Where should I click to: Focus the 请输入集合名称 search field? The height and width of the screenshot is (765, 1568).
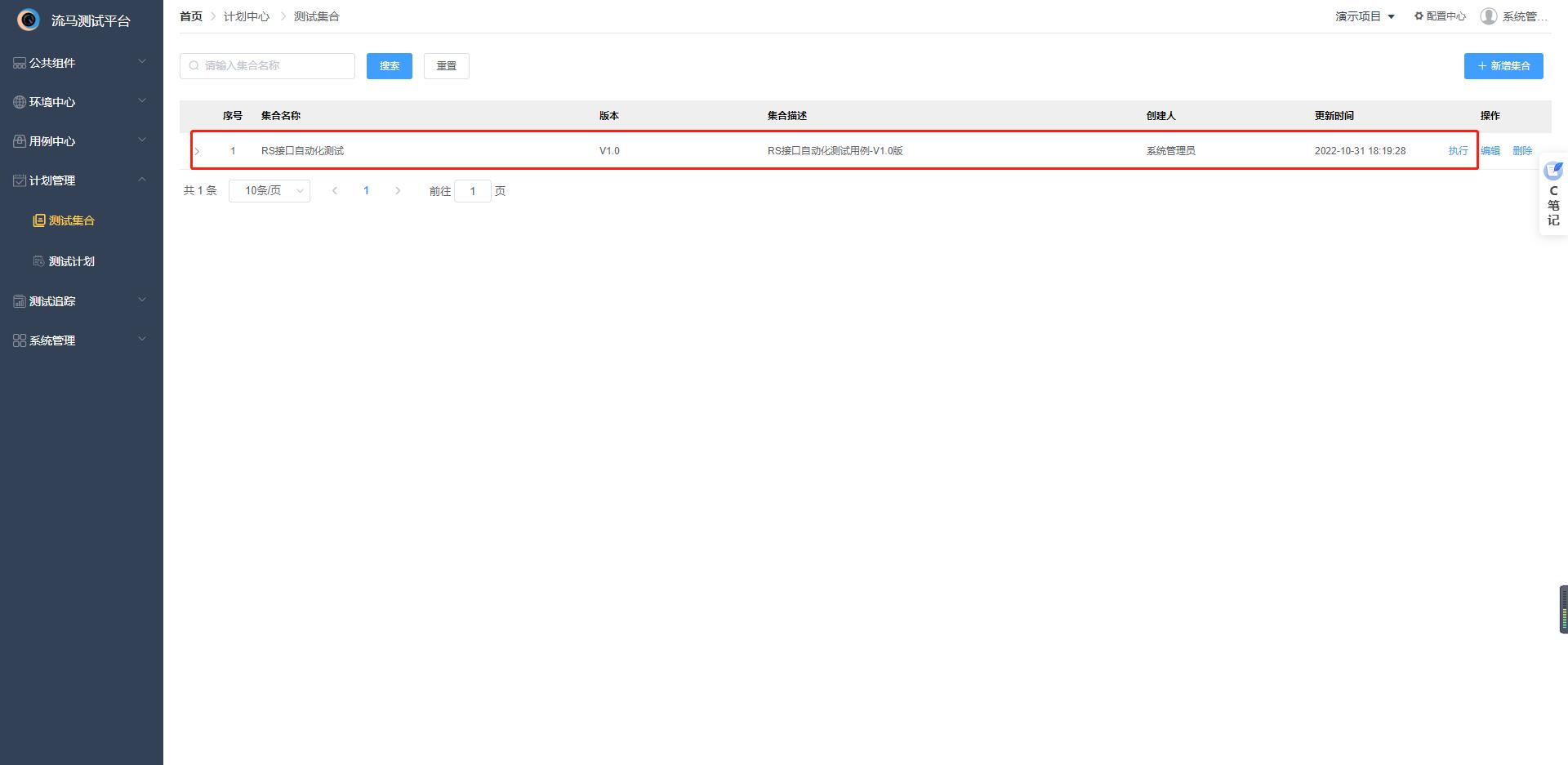click(267, 66)
